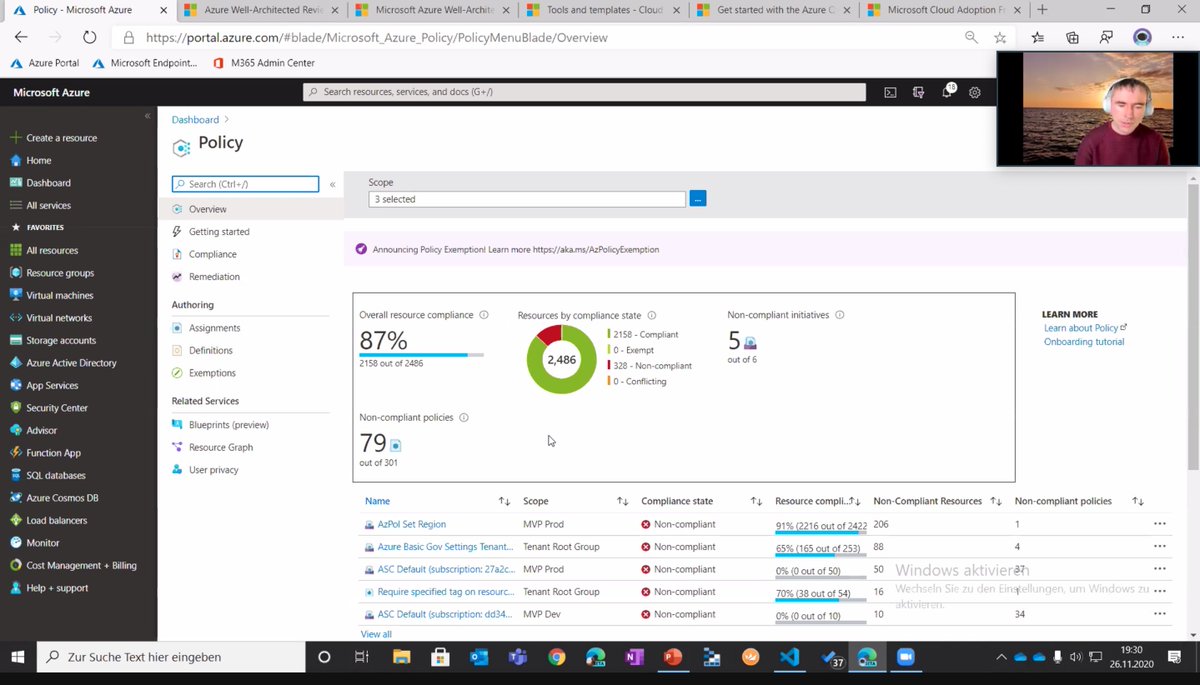Open All services in sidebar
This screenshot has height=685, width=1200.
pyautogui.click(x=48, y=205)
